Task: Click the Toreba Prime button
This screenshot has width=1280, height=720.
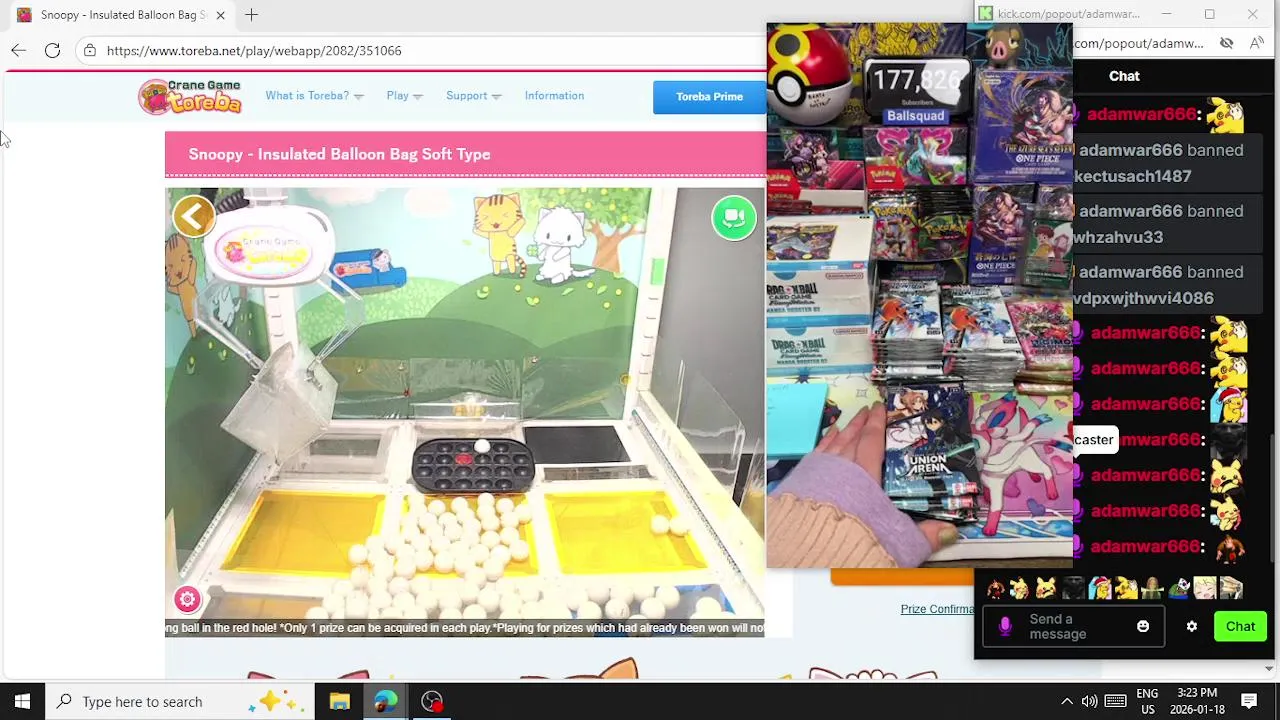Action: [x=709, y=97]
